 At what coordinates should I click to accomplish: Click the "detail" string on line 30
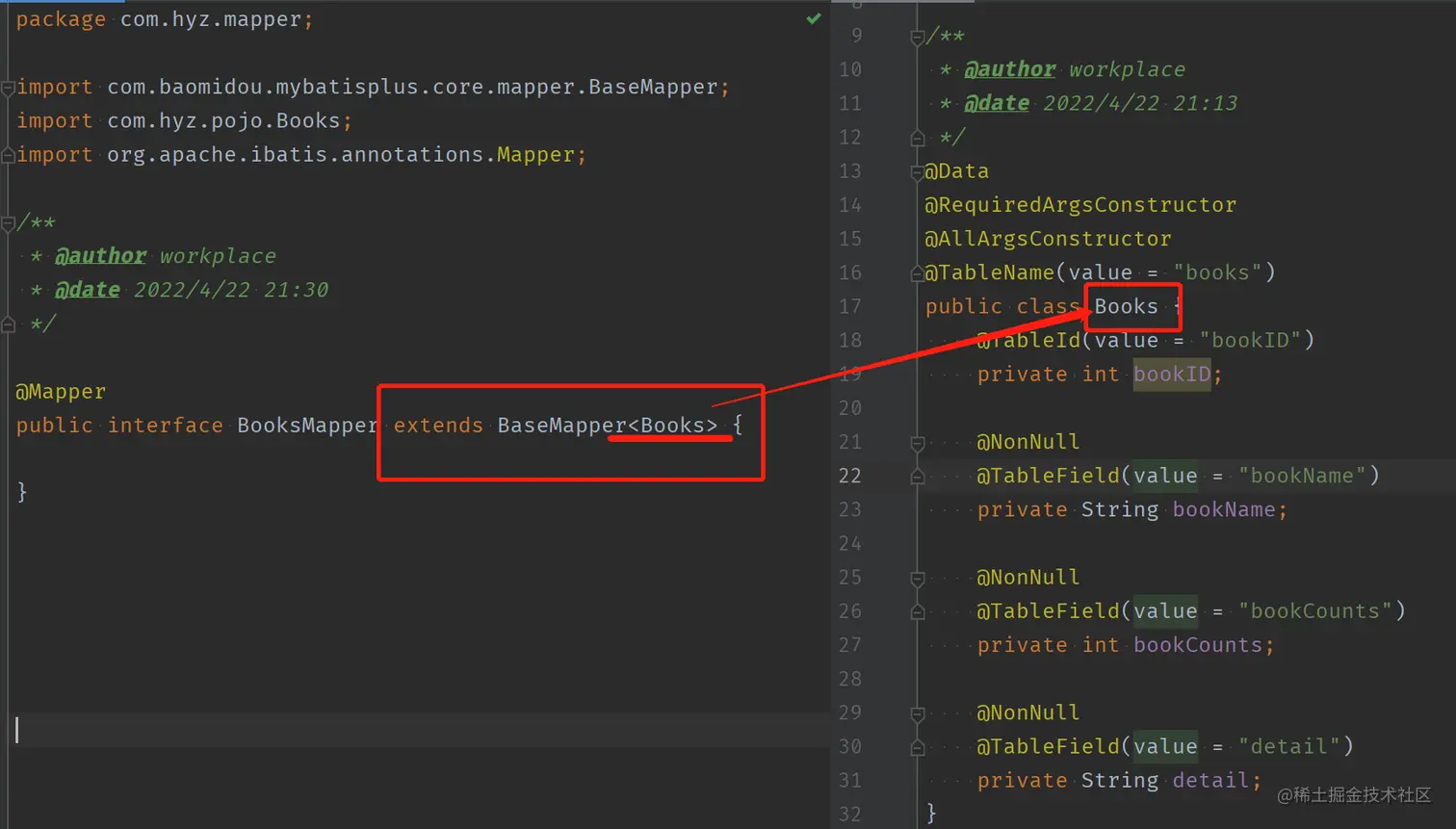[1289, 747]
